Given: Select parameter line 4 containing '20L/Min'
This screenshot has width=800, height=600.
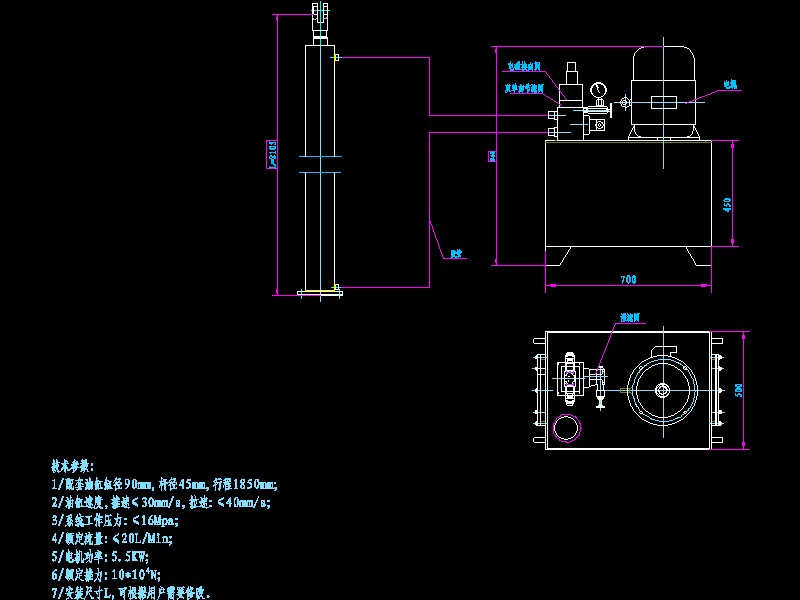Looking at the screenshot, I should click(x=112, y=538).
